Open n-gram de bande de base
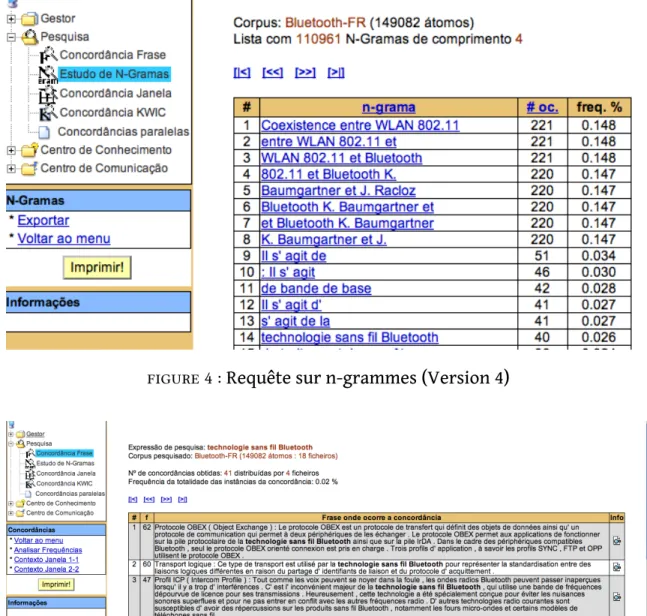 316,288
